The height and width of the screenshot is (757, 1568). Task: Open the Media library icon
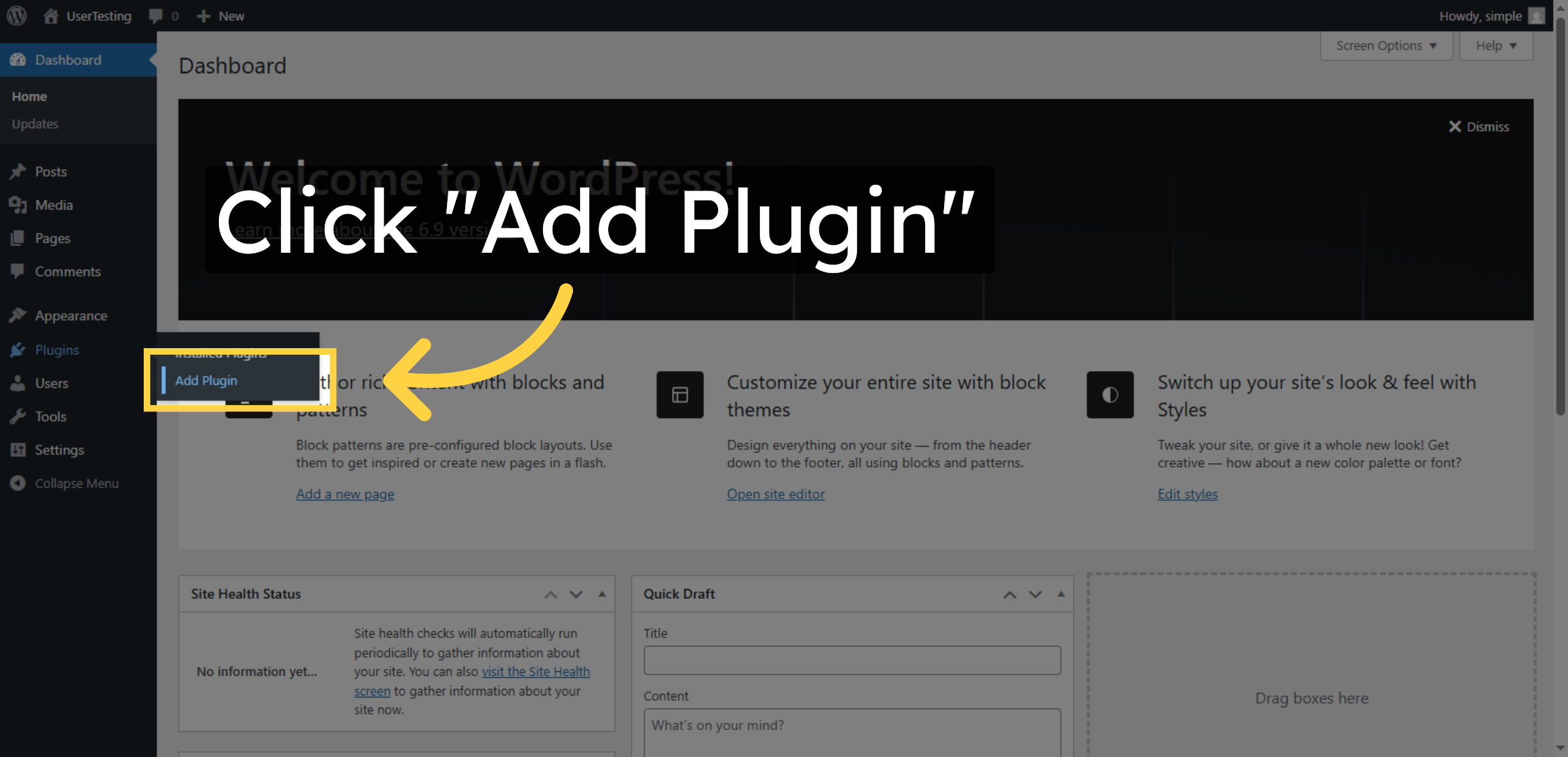click(18, 204)
